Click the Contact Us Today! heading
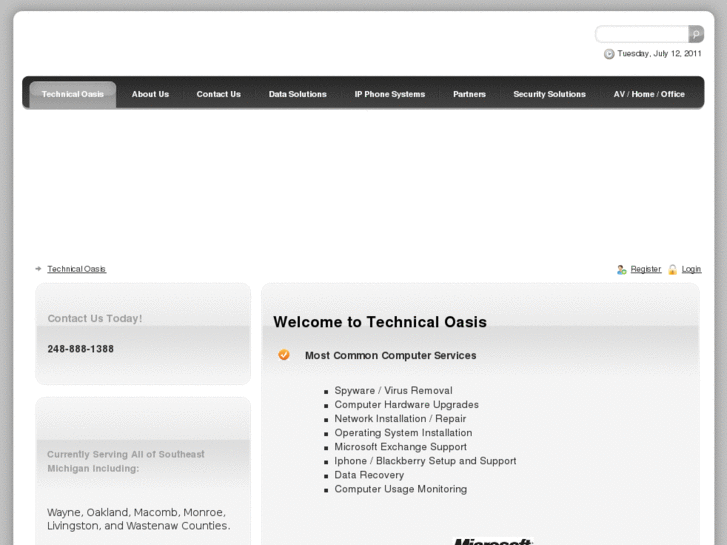Image resolution: width=727 pixels, height=545 pixels. pyautogui.click(x=95, y=319)
